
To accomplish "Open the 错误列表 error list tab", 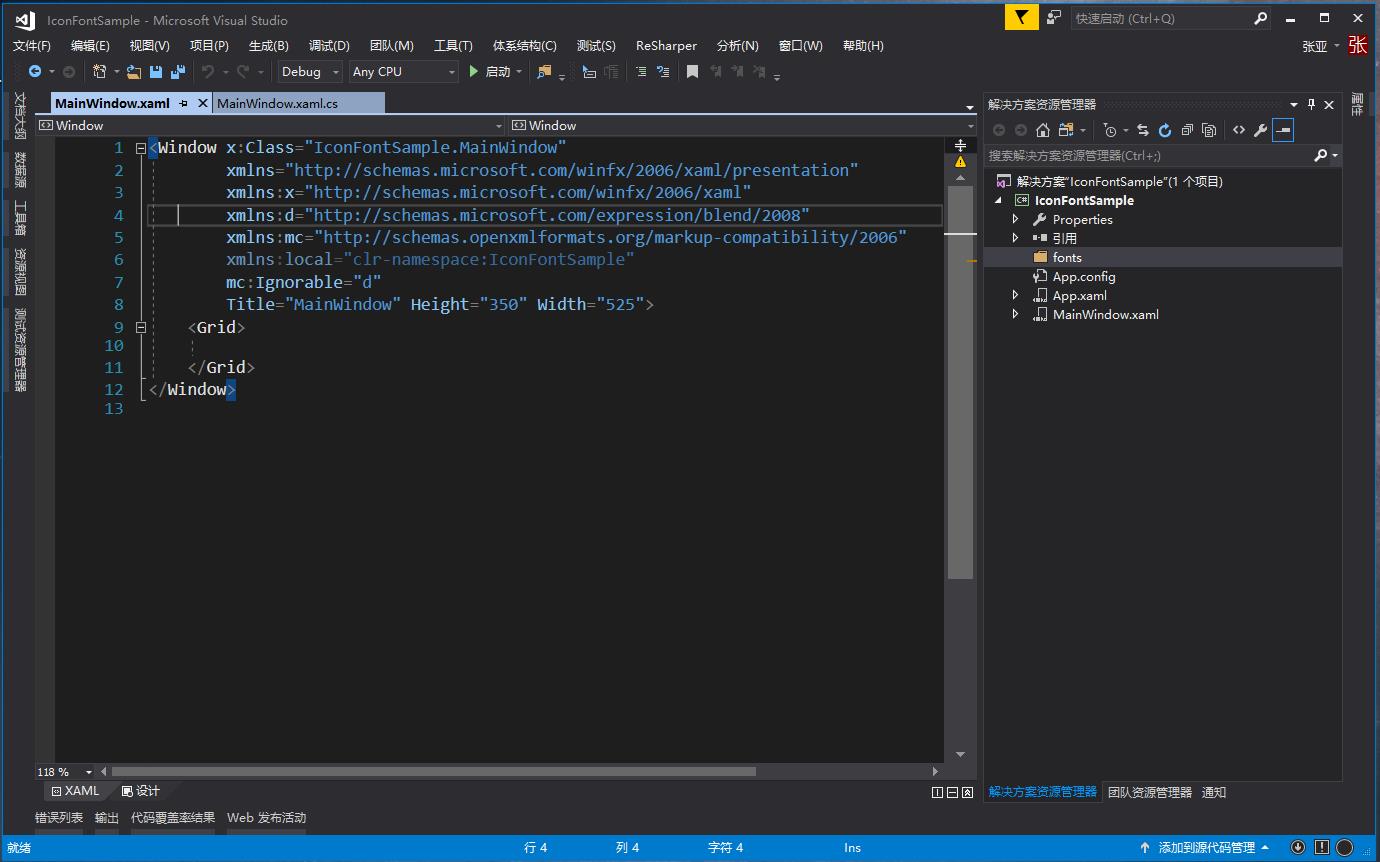I will [x=59, y=817].
